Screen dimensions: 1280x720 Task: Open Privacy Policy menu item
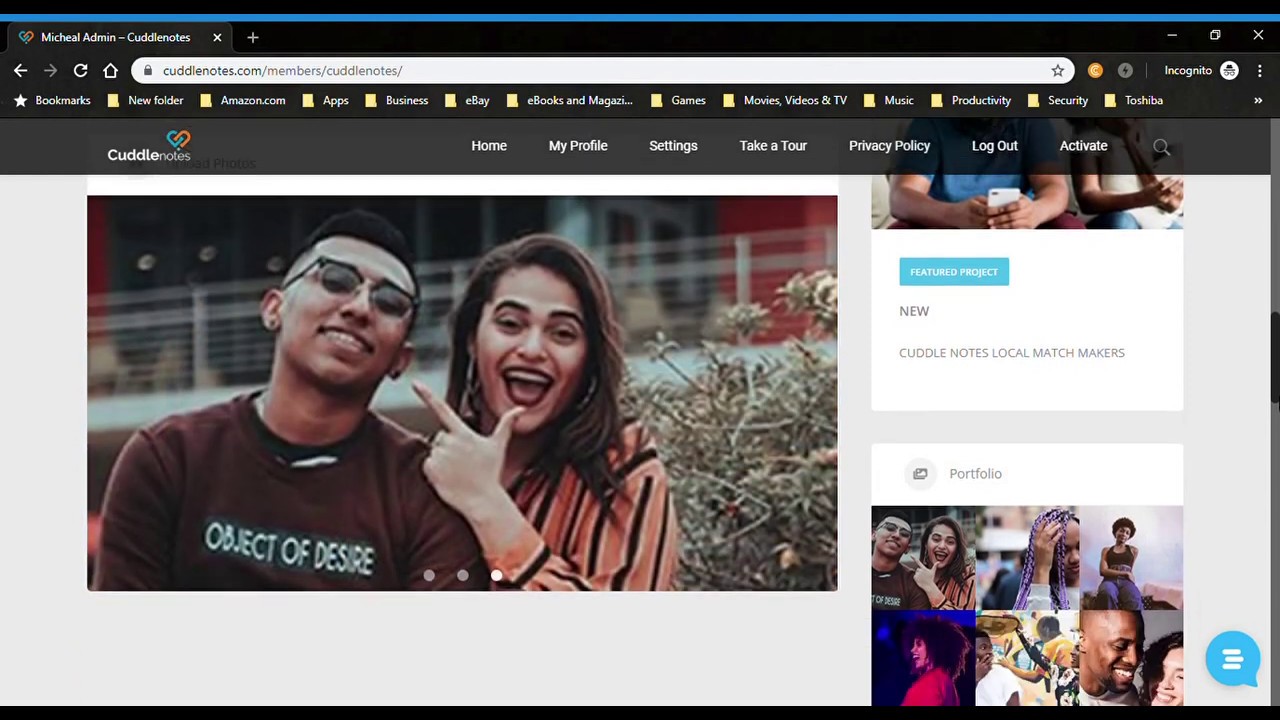889,146
